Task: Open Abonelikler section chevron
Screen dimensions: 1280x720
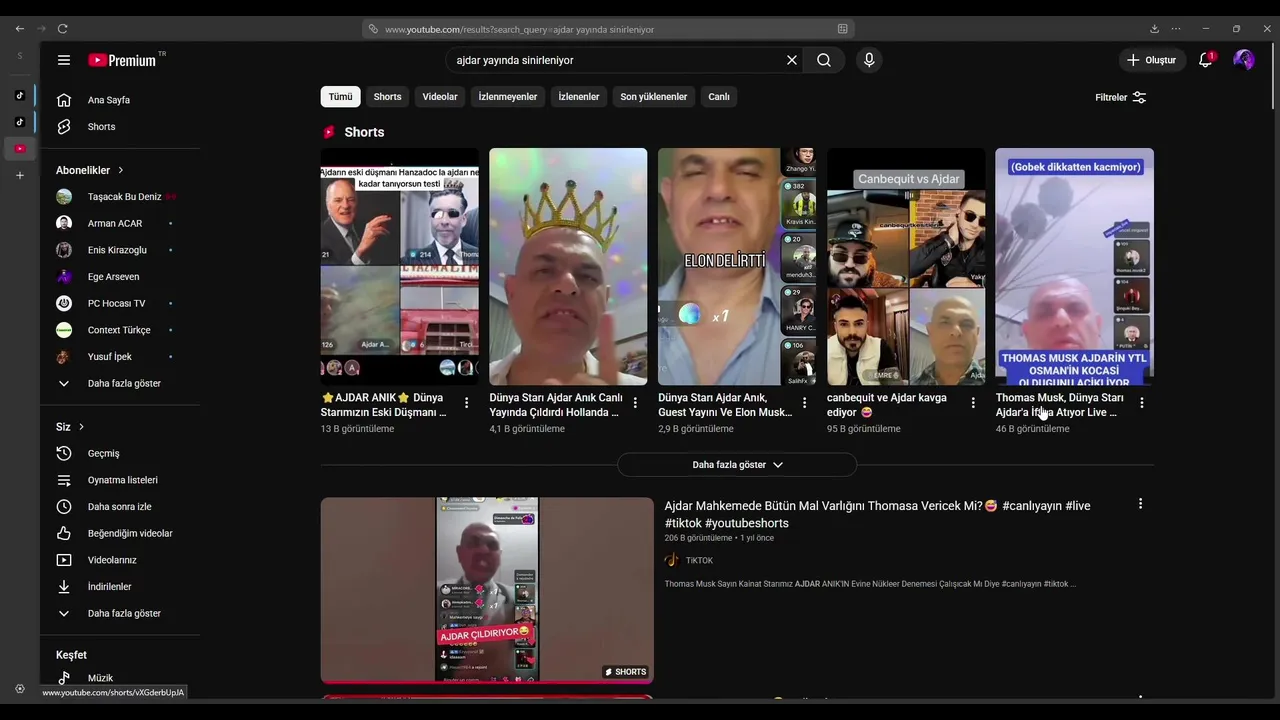Action: pyautogui.click(x=120, y=170)
